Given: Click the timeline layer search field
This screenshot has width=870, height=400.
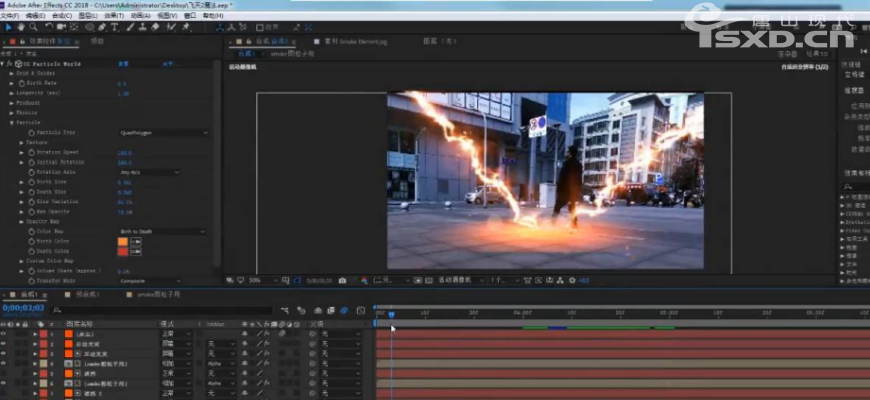Looking at the screenshot, I should point(162,311).
